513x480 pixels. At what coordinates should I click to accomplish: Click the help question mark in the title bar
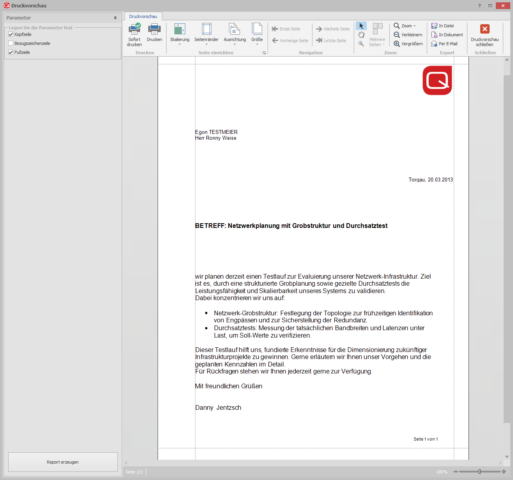(479, 6)
